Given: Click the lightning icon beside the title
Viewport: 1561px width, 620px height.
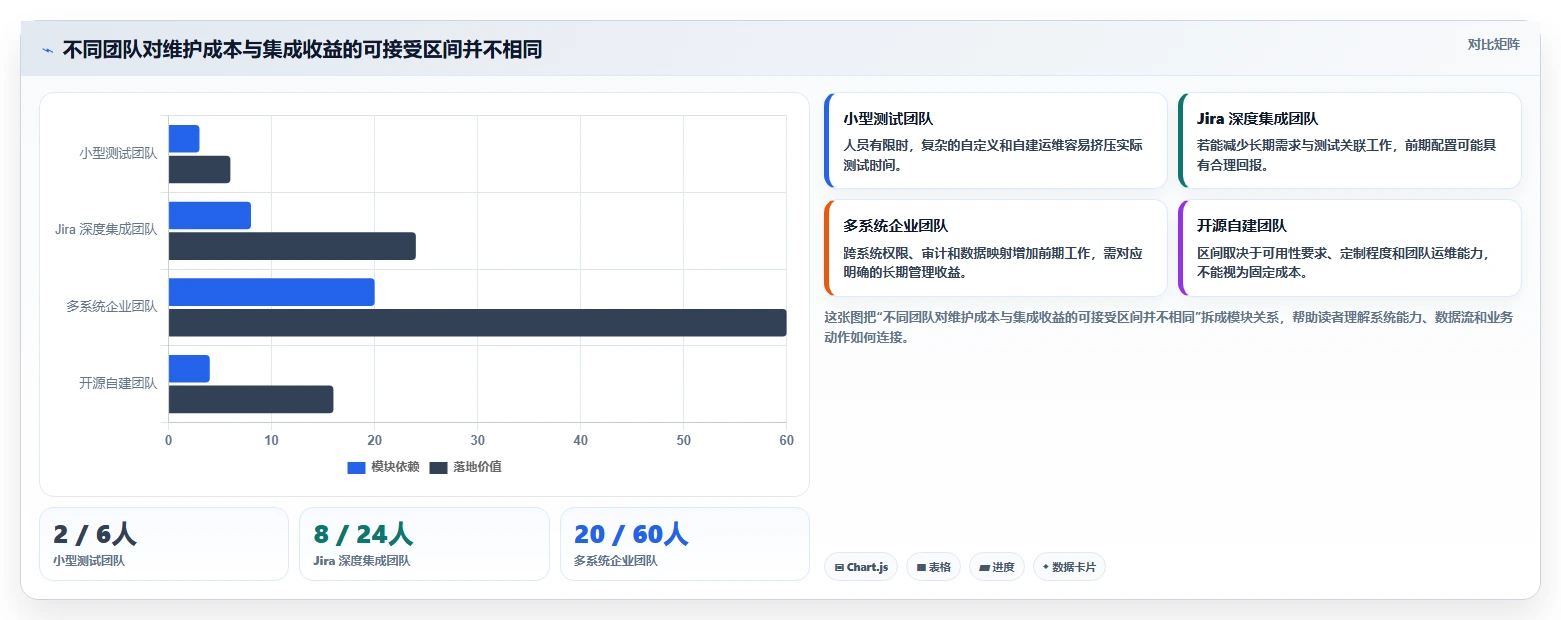Looking at the screenshot, I should (x=47, y=50).
